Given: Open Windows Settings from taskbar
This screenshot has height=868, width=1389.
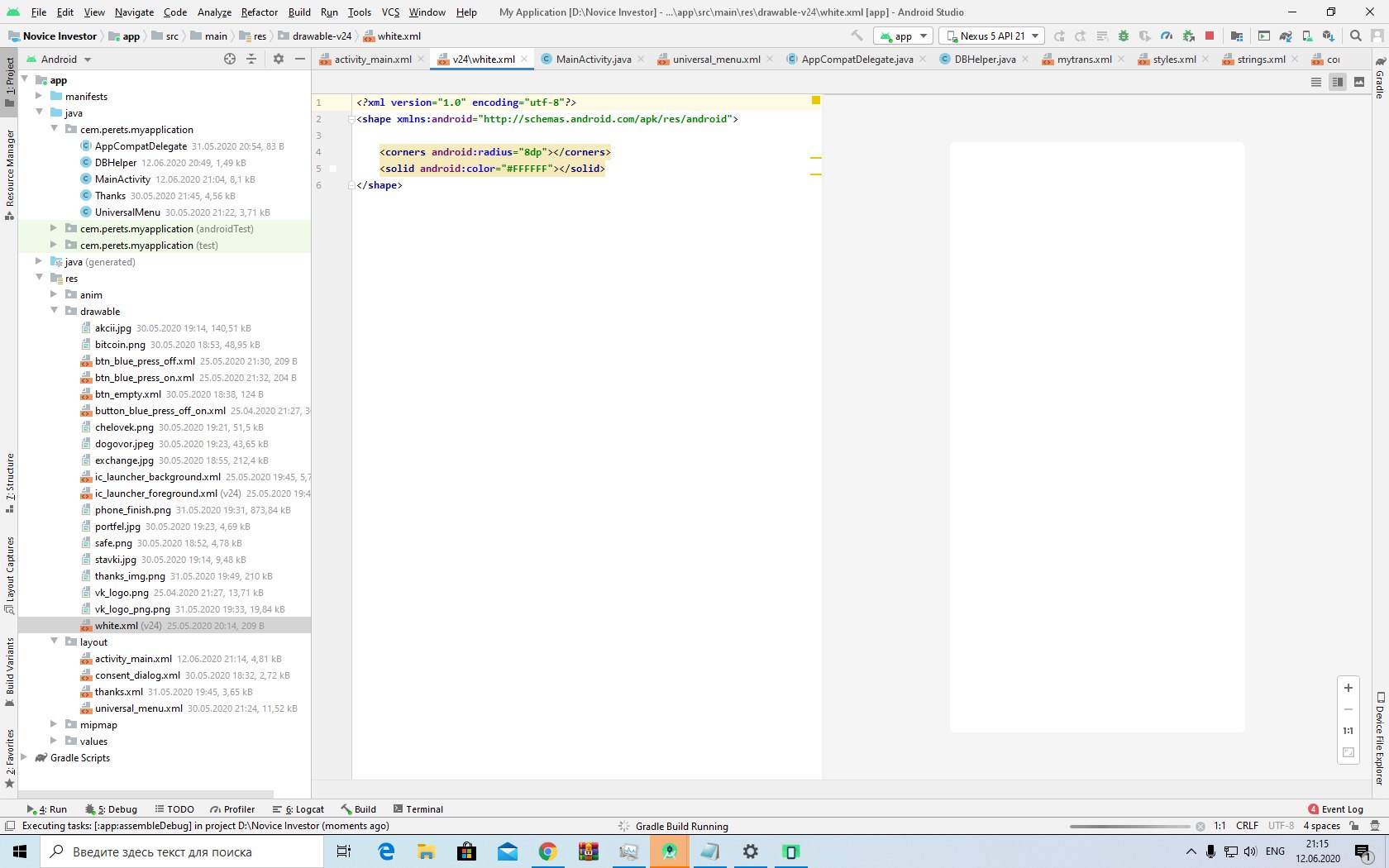Looking at the screenshot, I should coord(750,851).
